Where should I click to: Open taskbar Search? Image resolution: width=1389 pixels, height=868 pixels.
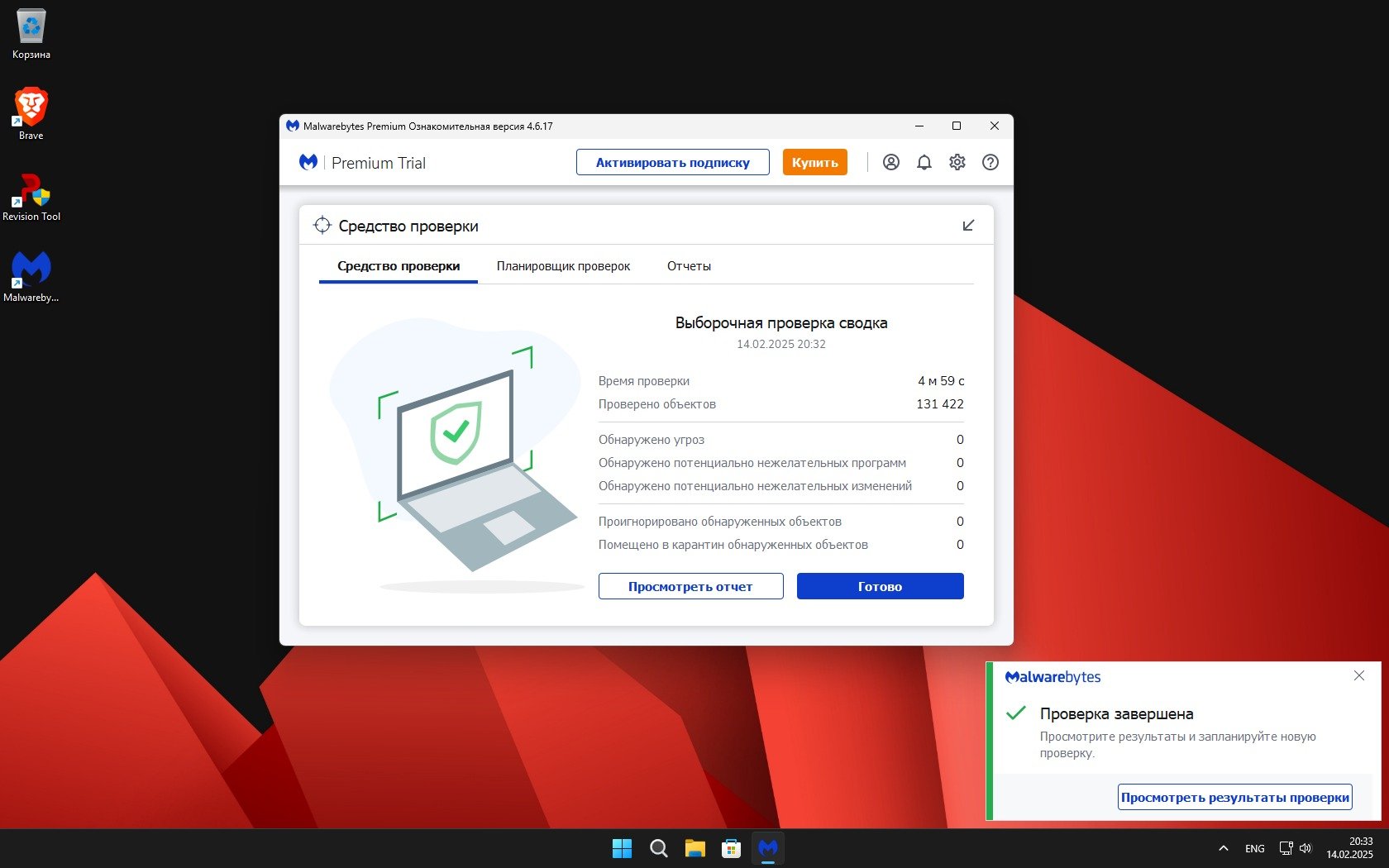pyautogui.click(x=659, y=848)
